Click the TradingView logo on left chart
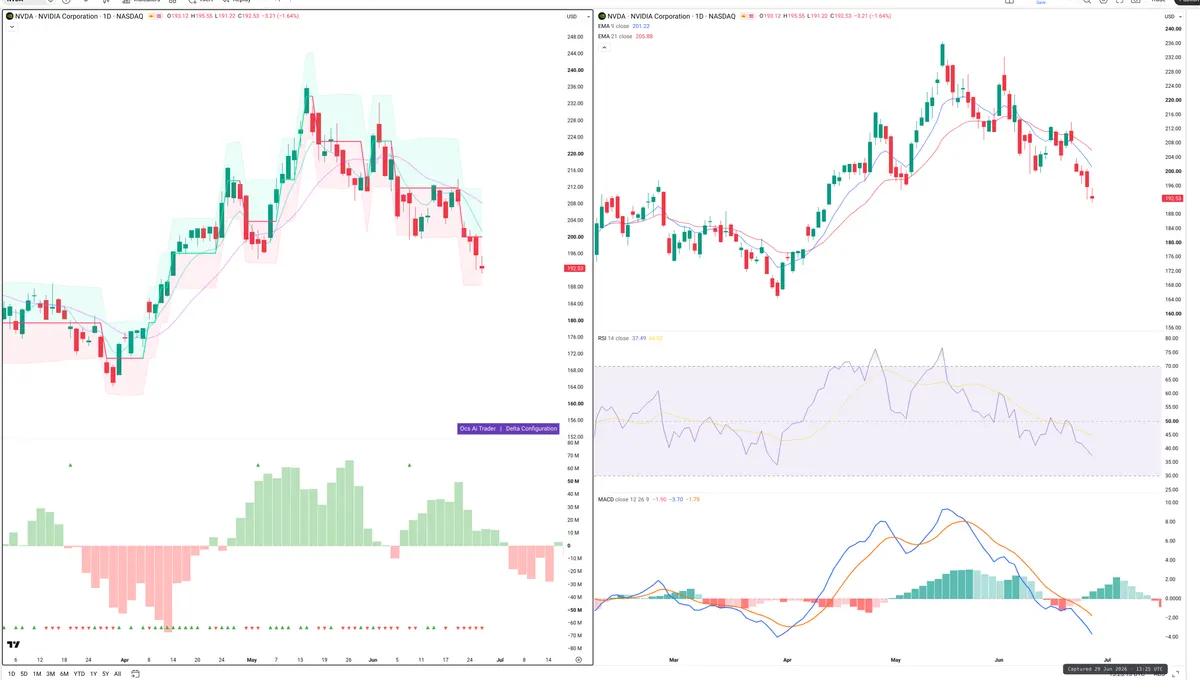The image size is (1200, 680). (x=14, y=646)
